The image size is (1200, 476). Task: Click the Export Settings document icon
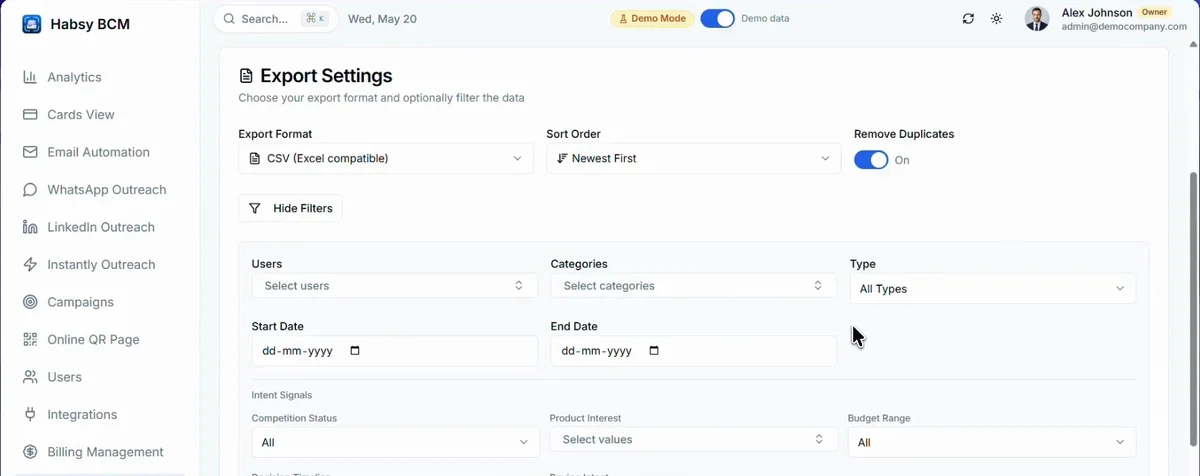pos(246,76)
